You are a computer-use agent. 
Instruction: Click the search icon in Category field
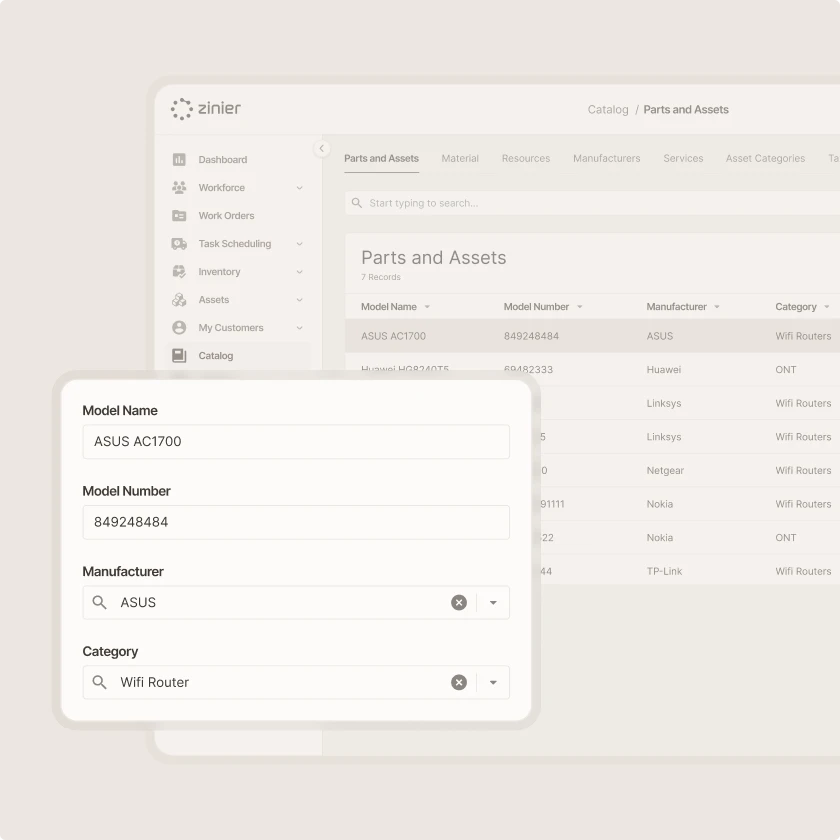click(99, 682)
